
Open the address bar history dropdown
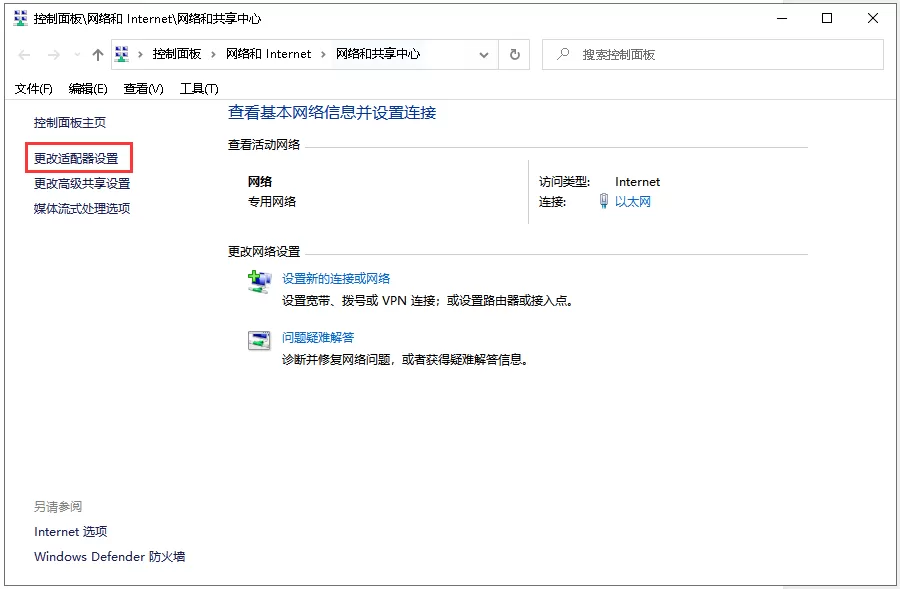coord(484,54)
